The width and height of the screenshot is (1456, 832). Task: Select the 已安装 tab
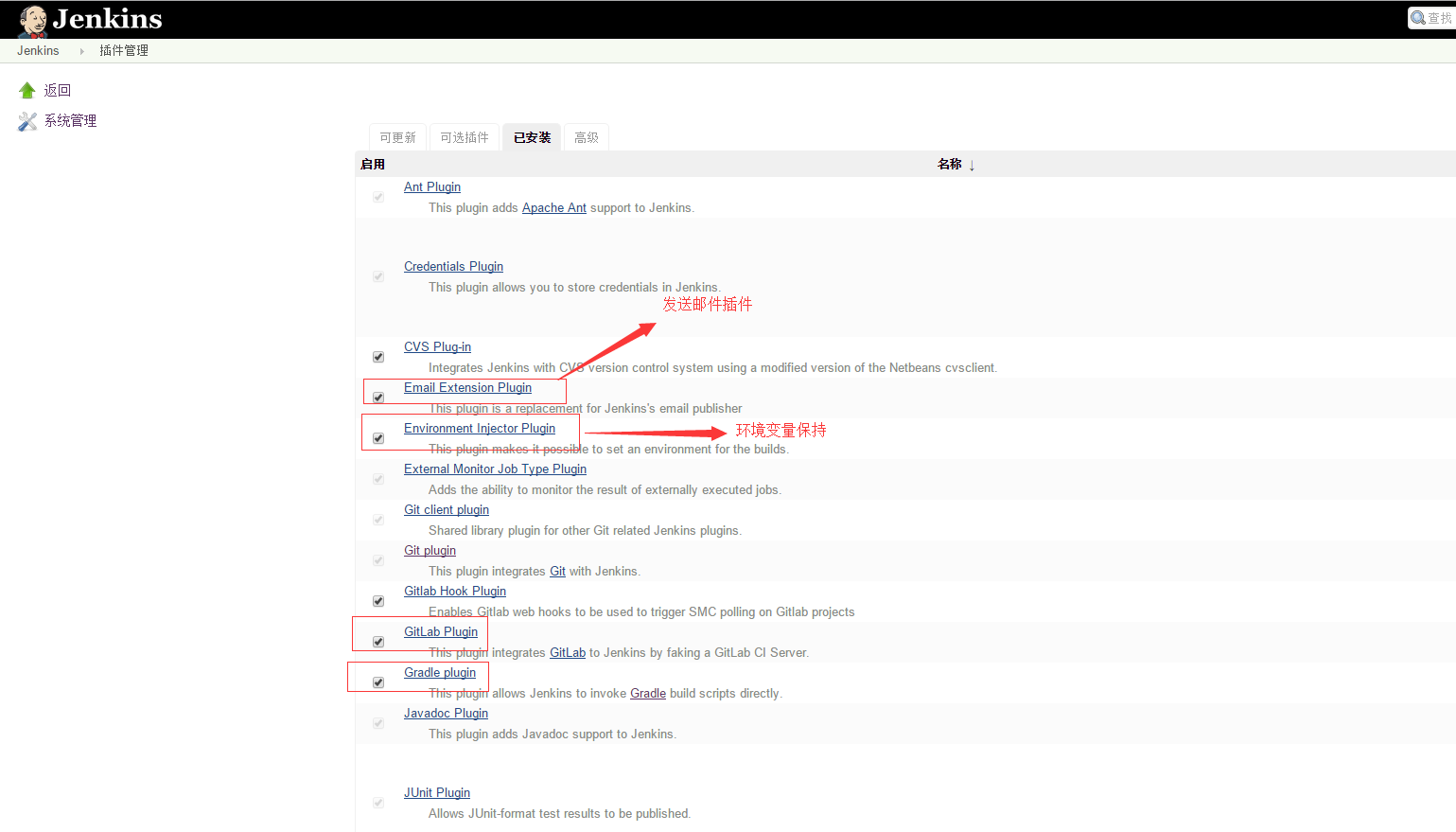click(532, 137)
